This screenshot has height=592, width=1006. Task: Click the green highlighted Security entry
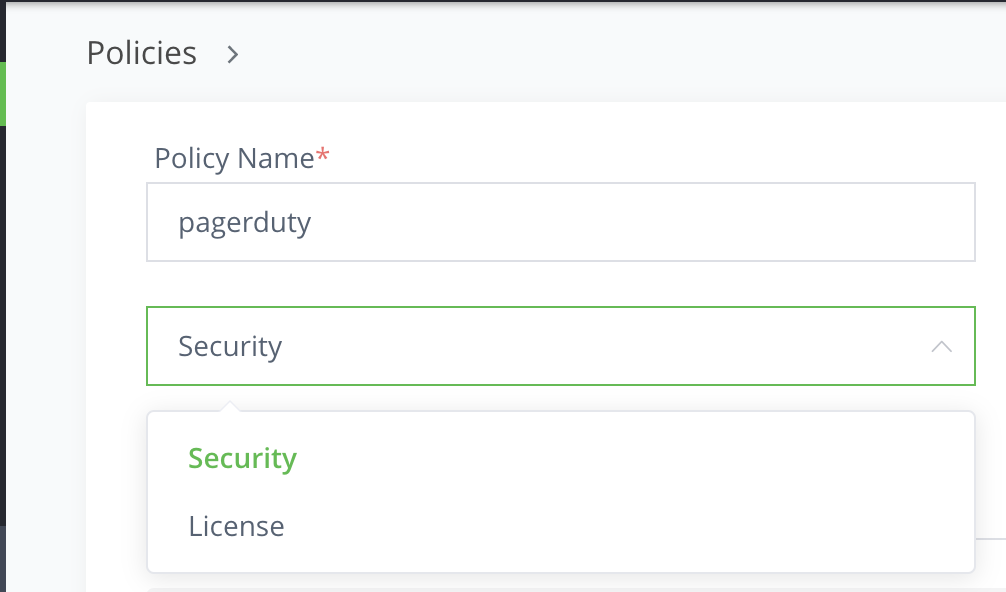[x=243, y=458]
